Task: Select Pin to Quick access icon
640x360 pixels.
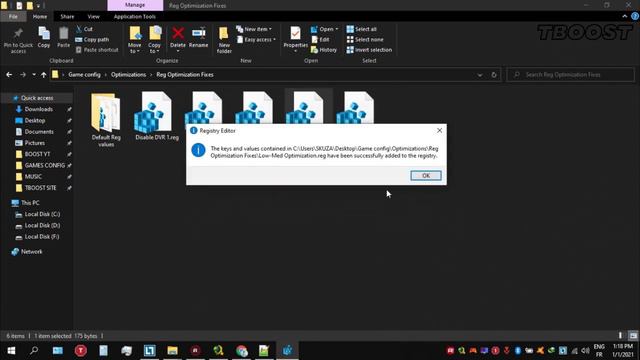Action: coord(18,40)
